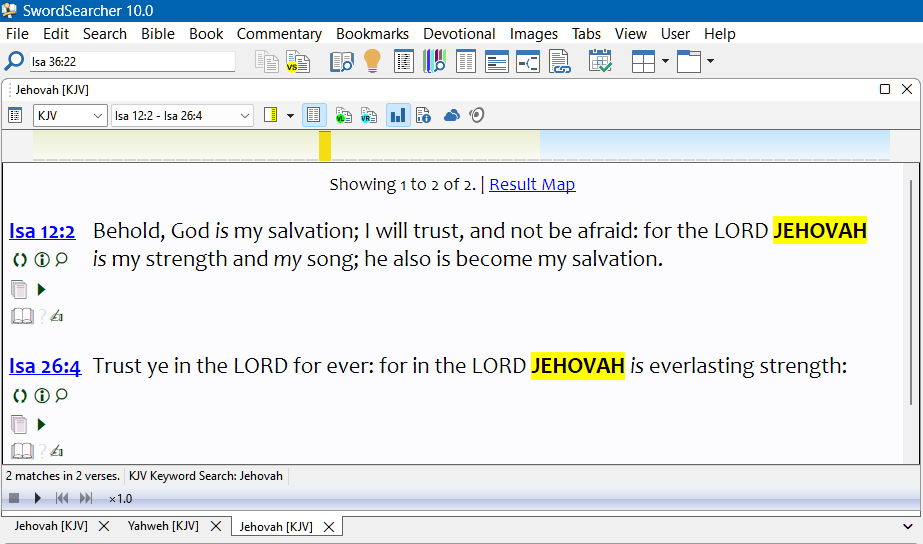Viewport: 923px width, 544px height.
Task: Click the magnifier search icon beside Isa 36:22
Action: [14, 61]
